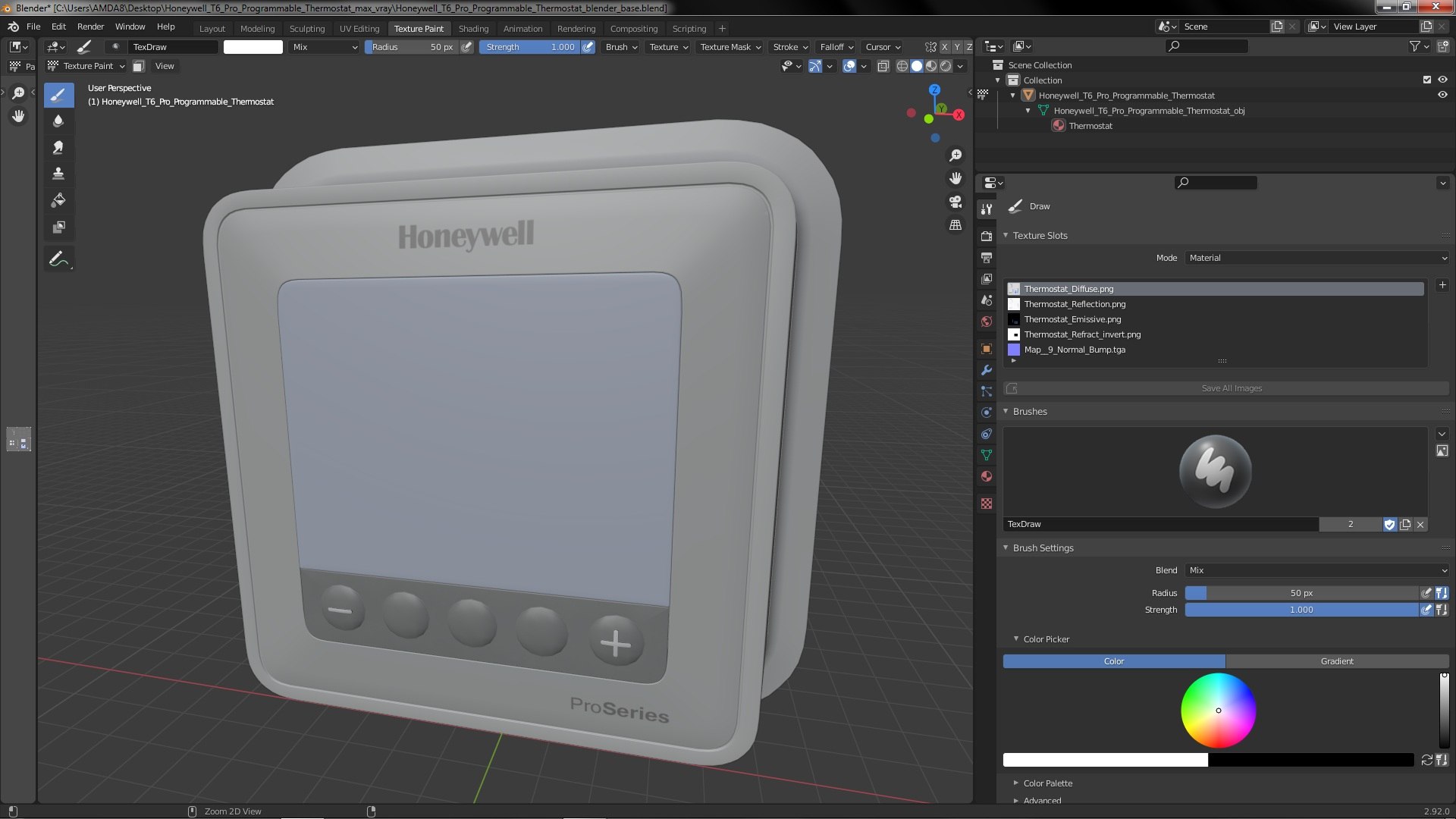Click the white brush color swatch
1456x819 pixels.
tap(253, 47)
